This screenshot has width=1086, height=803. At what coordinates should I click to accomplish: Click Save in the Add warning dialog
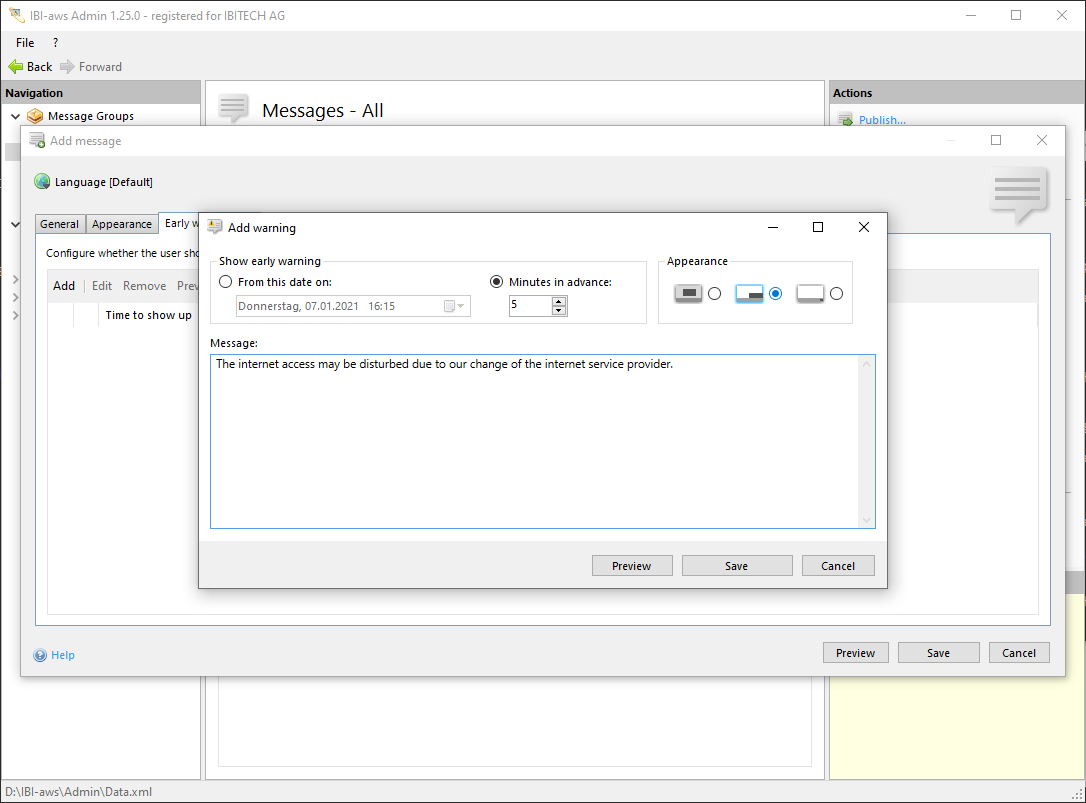pos(736,566)
